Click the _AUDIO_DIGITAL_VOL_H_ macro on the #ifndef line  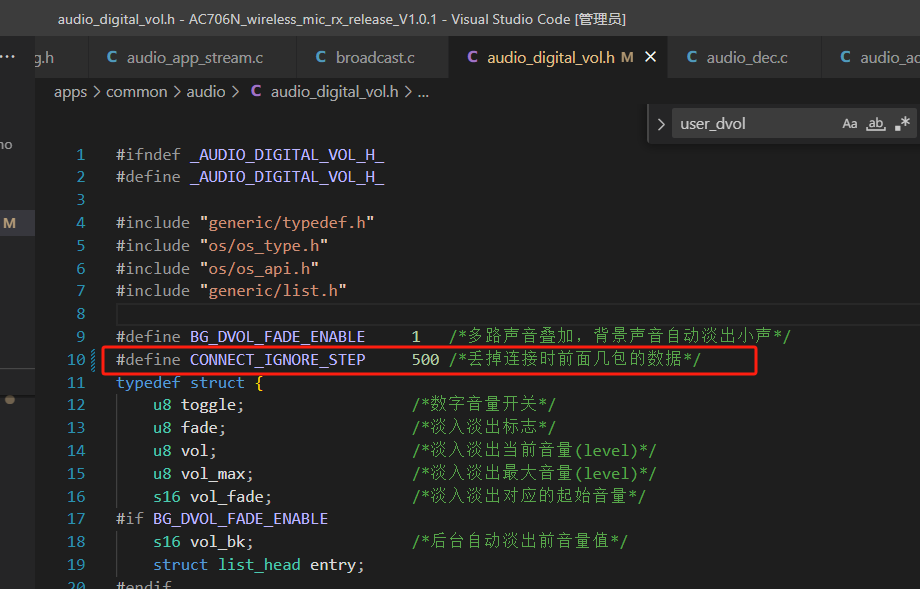click(x=287, y=155)
